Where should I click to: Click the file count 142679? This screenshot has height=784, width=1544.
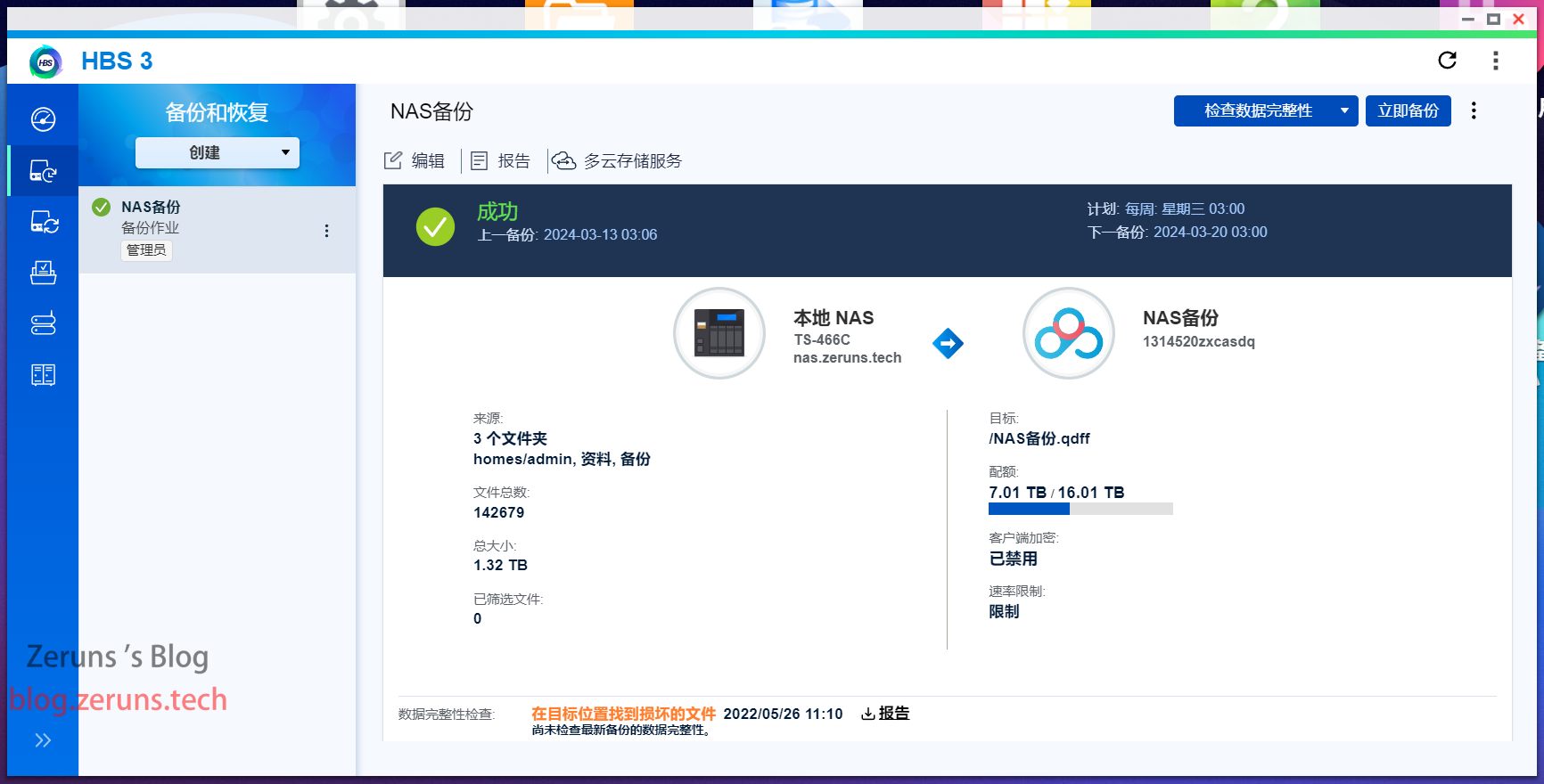pyautogui.click(x=499, y=512)
